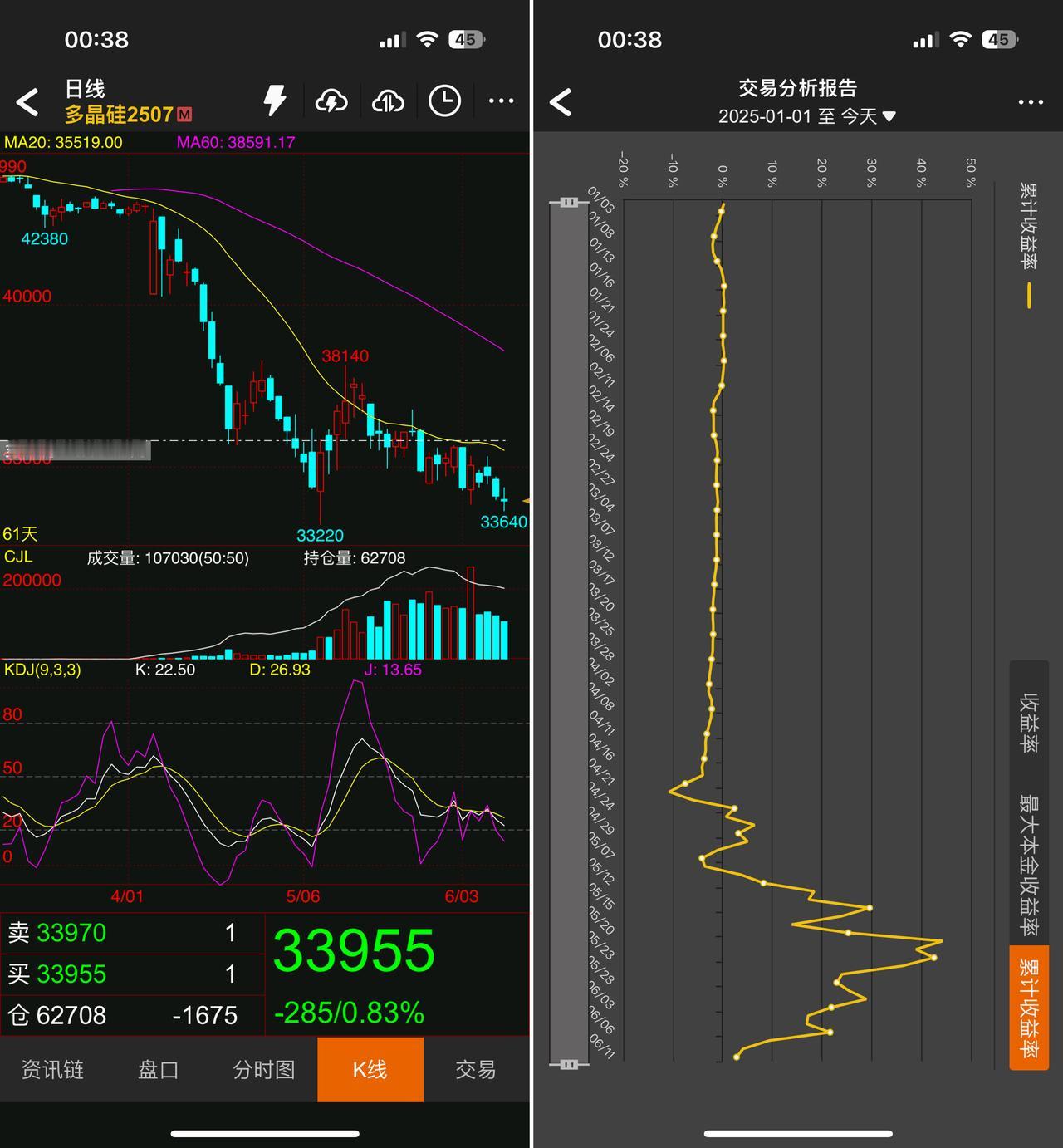Switch to the 资讯链 tab
Image resolution: width=1063 pixels, height=1148 pixels.
tap(52, 1069)
